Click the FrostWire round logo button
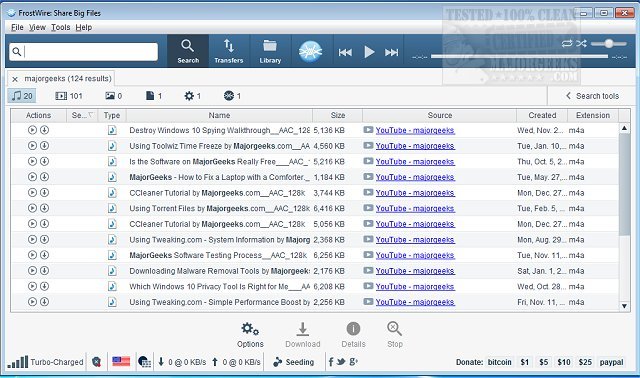The image size is (640, 378). coord(310,51)
